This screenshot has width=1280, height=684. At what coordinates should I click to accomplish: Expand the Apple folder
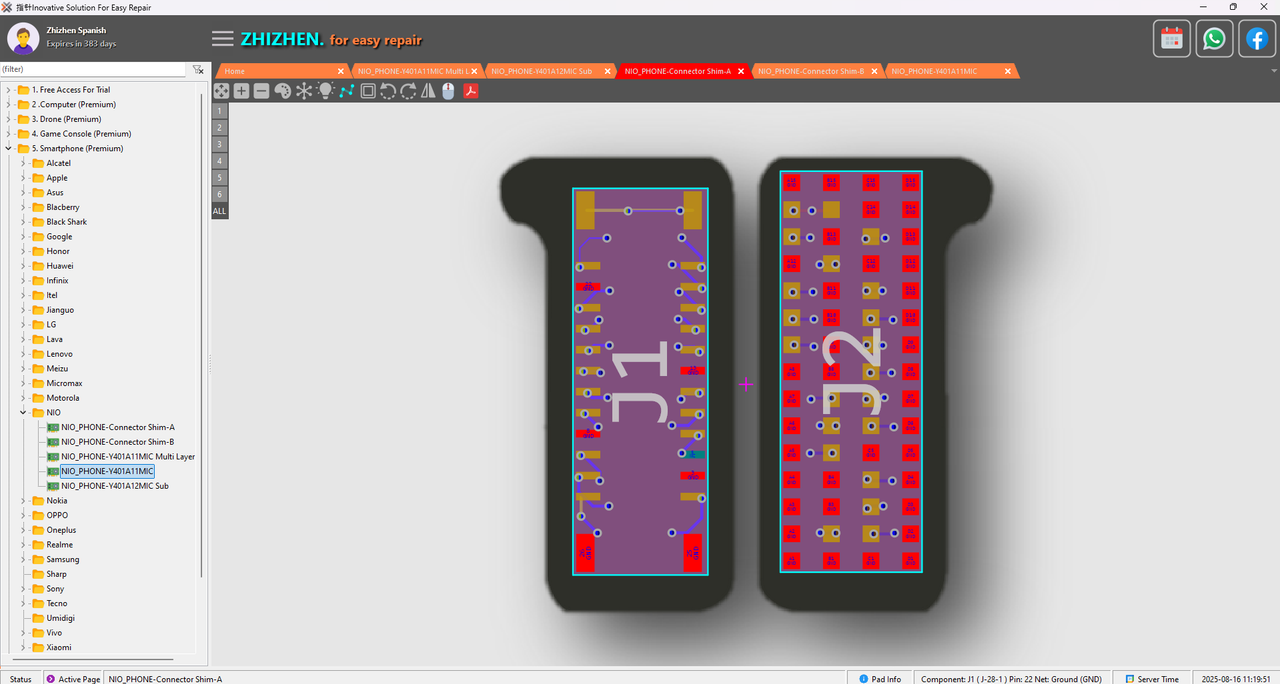24,178
